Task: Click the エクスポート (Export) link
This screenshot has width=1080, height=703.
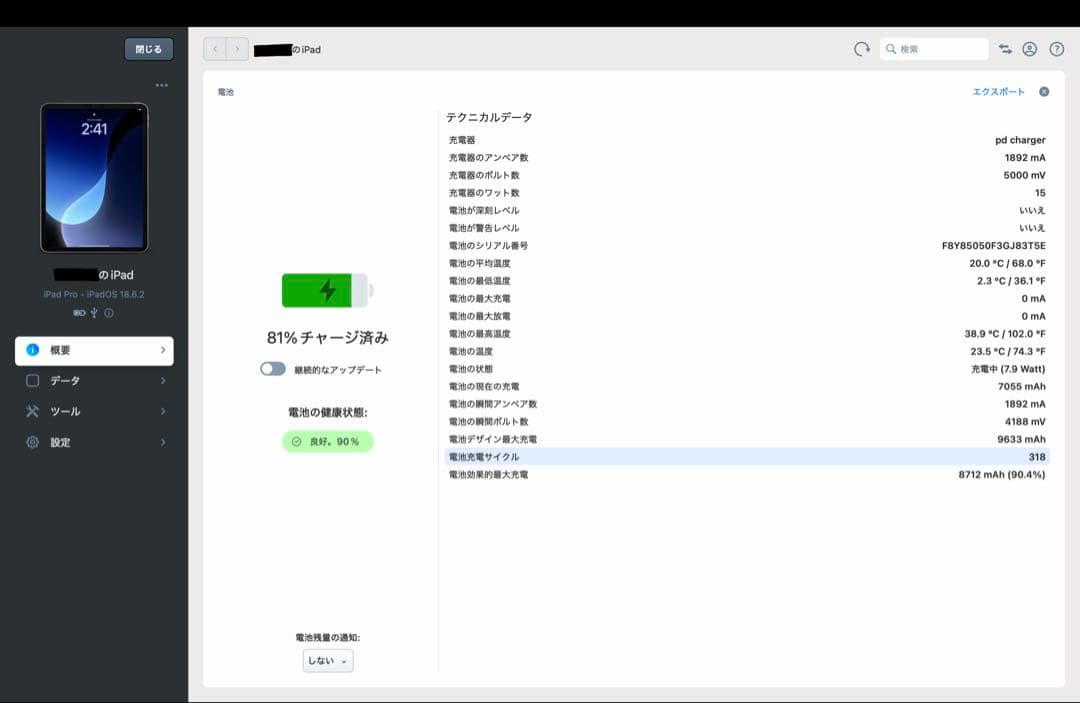Action: [x=998, y=91]
